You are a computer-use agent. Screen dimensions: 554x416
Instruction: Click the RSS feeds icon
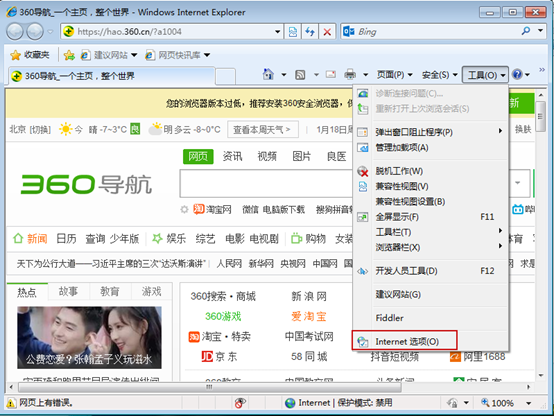[x=300, y=75]
